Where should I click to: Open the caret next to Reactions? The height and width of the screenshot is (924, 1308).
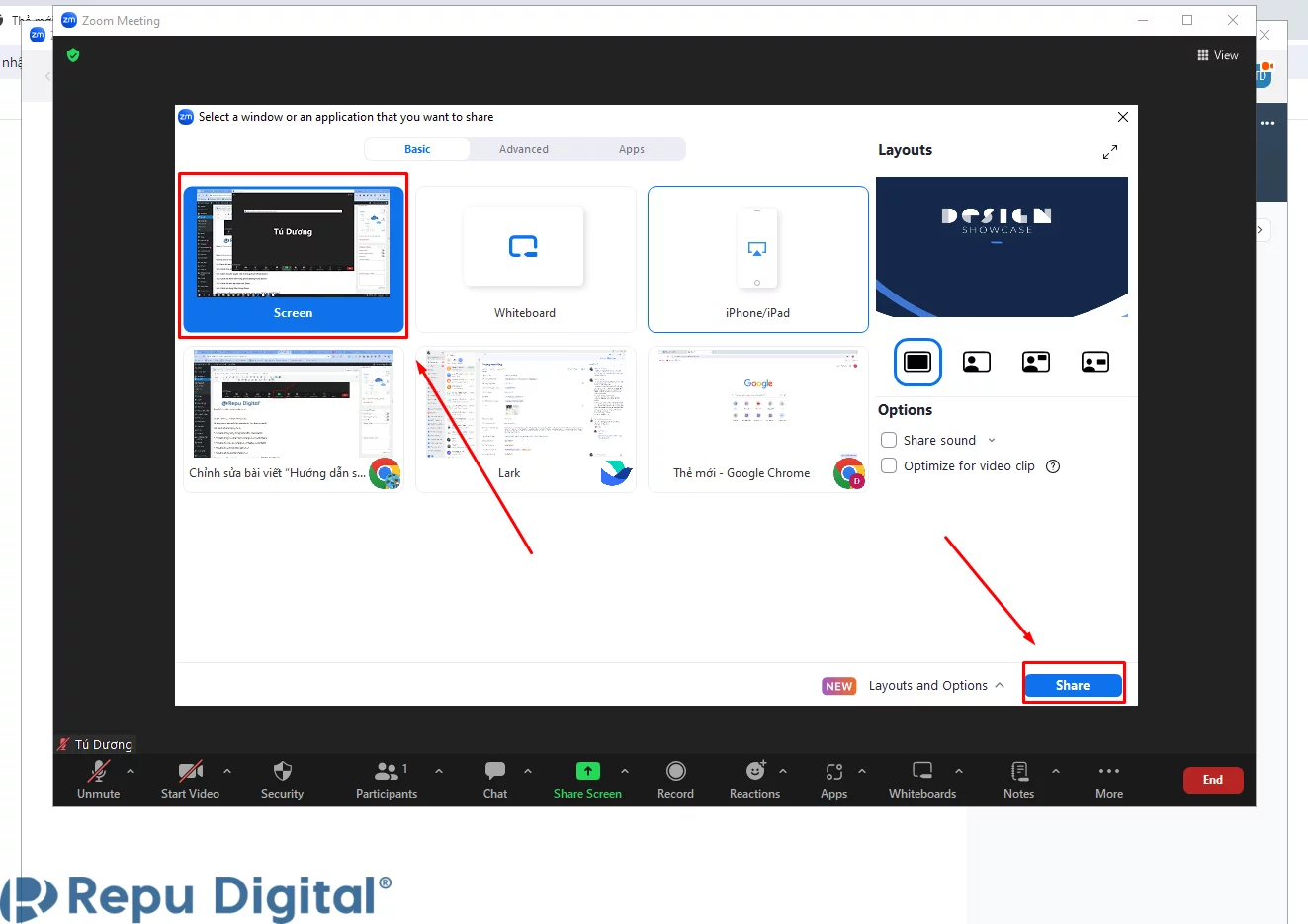click(x=783, y=771)
